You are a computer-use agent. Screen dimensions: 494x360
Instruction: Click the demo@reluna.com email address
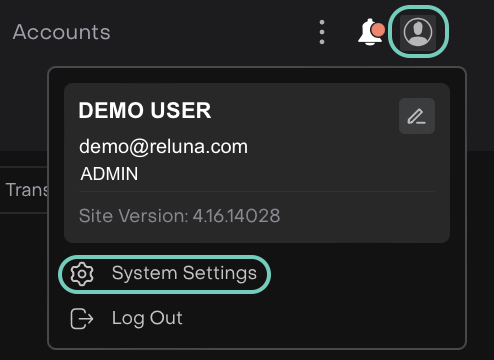[163, 147]
